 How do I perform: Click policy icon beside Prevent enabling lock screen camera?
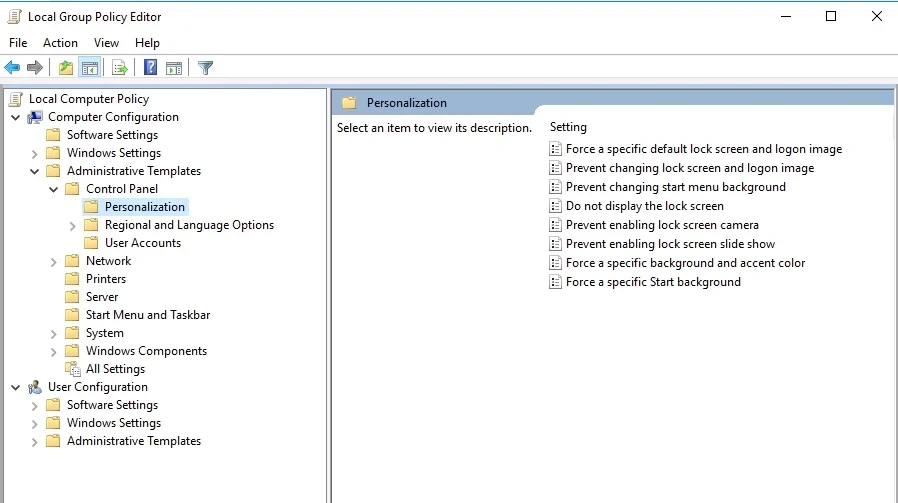555,225
